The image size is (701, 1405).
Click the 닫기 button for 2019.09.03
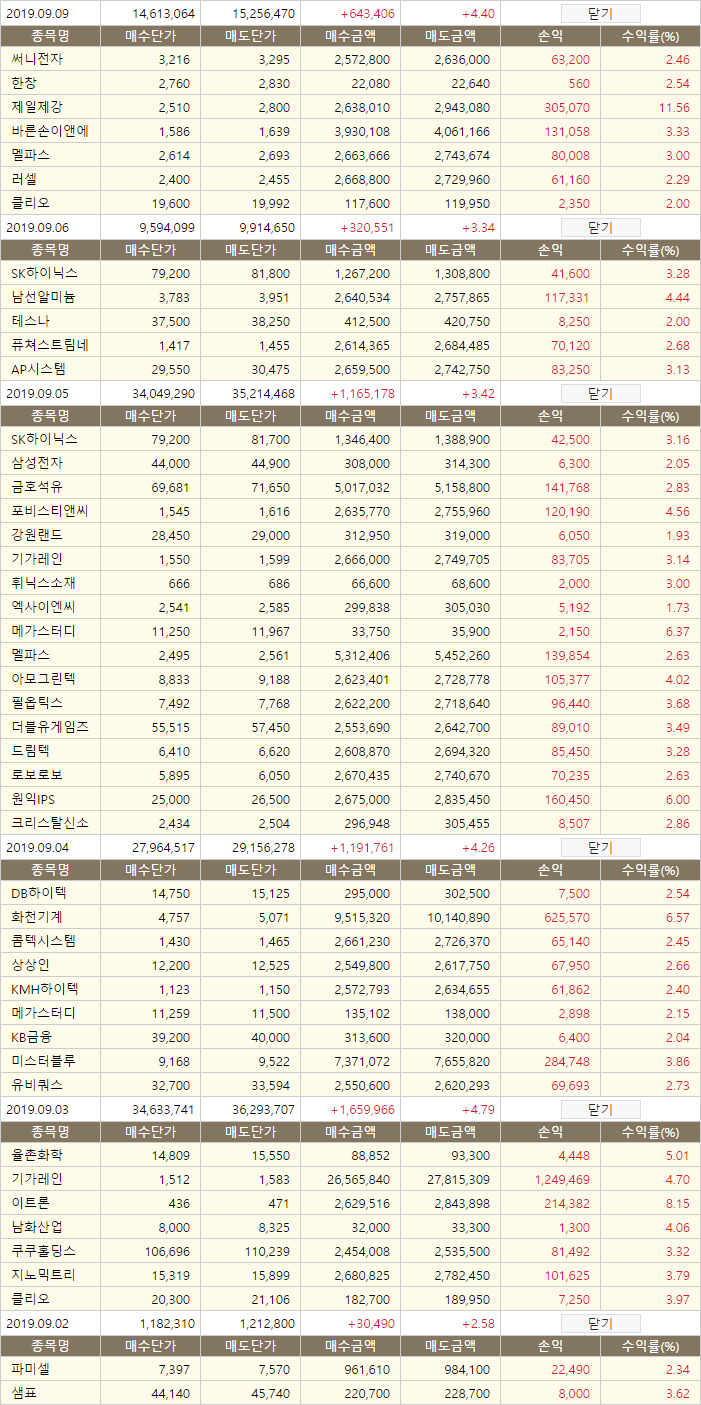point(601,1109)
